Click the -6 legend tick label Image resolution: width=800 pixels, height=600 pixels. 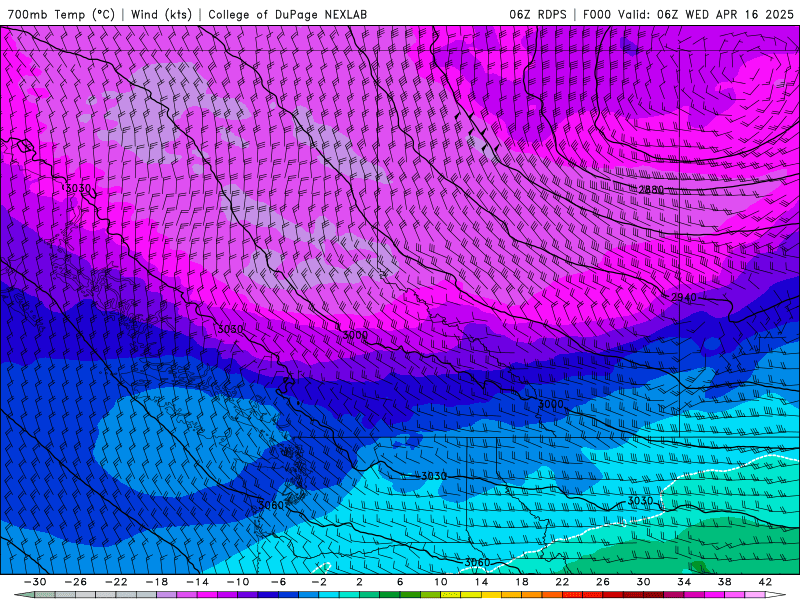[279, 582]
